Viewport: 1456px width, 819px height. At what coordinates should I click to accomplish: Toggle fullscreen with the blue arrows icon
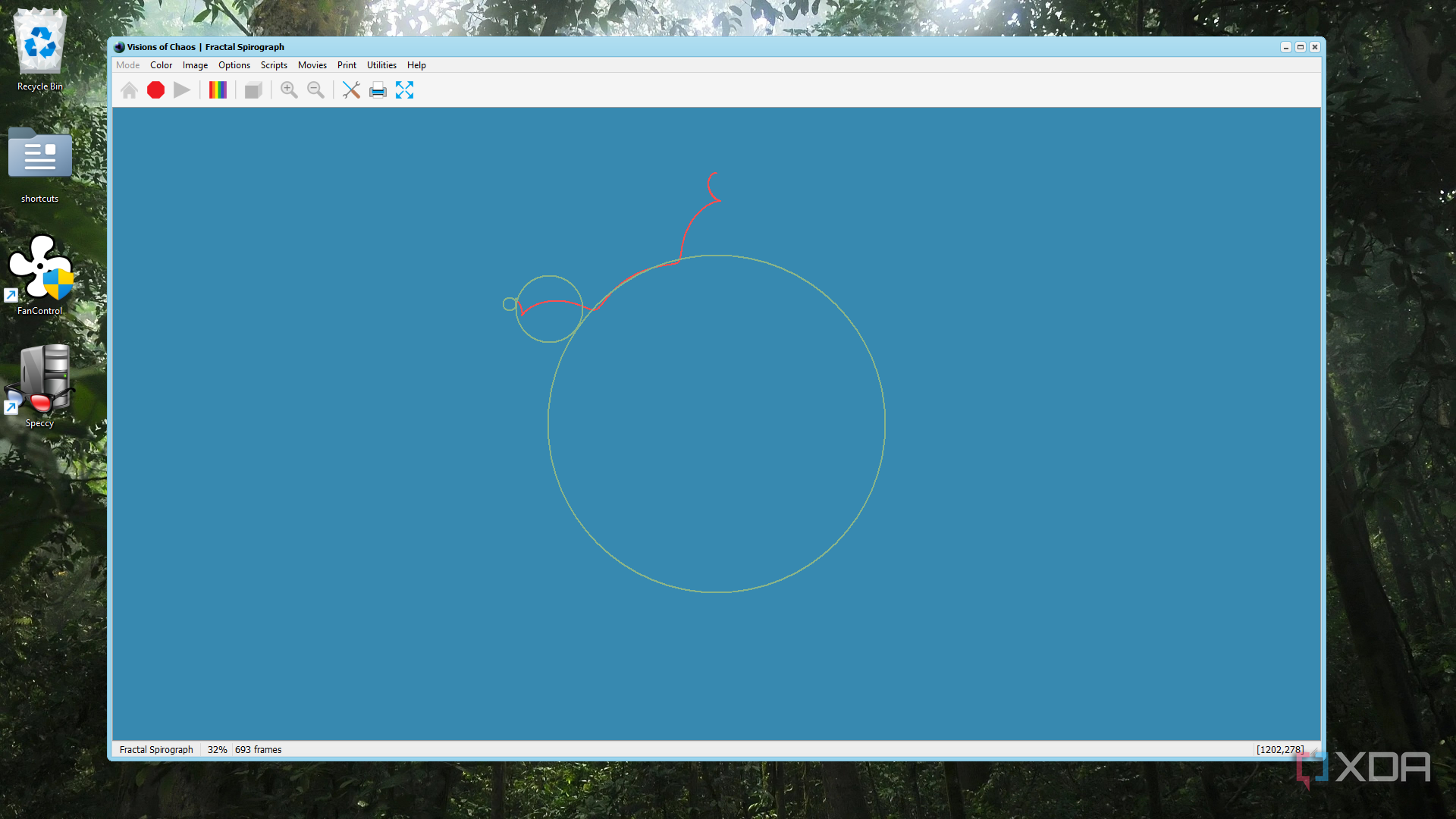[x=404, y=90]
